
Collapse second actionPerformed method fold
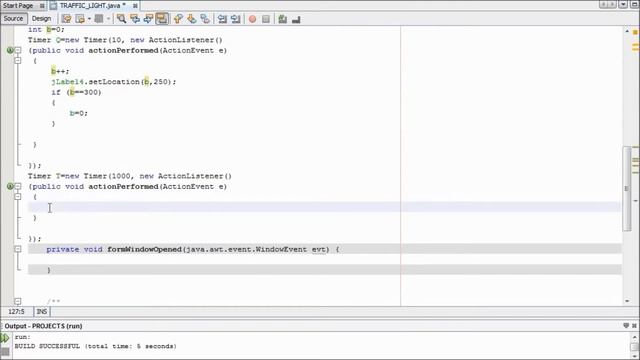[x=18, y=186]
